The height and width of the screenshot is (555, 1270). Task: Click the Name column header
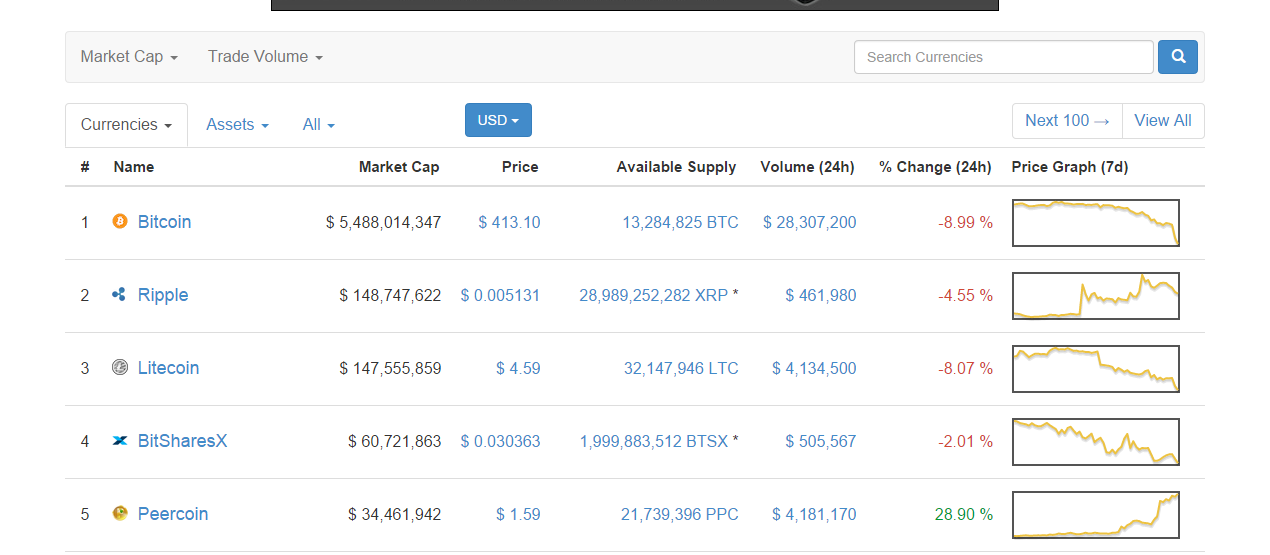134,167
